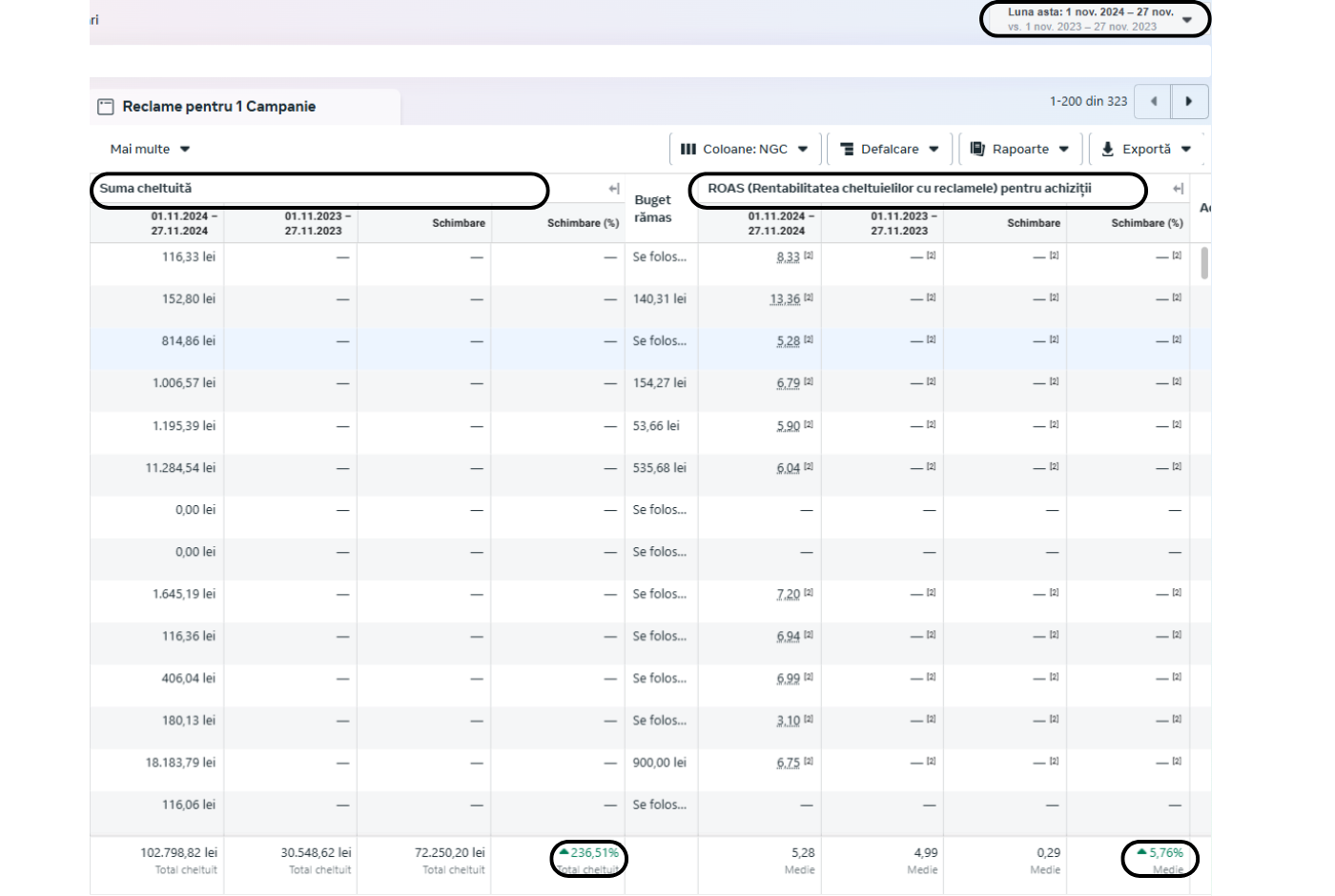Open the Coloane: NGC columns dropdown

(x=745, y=149)
